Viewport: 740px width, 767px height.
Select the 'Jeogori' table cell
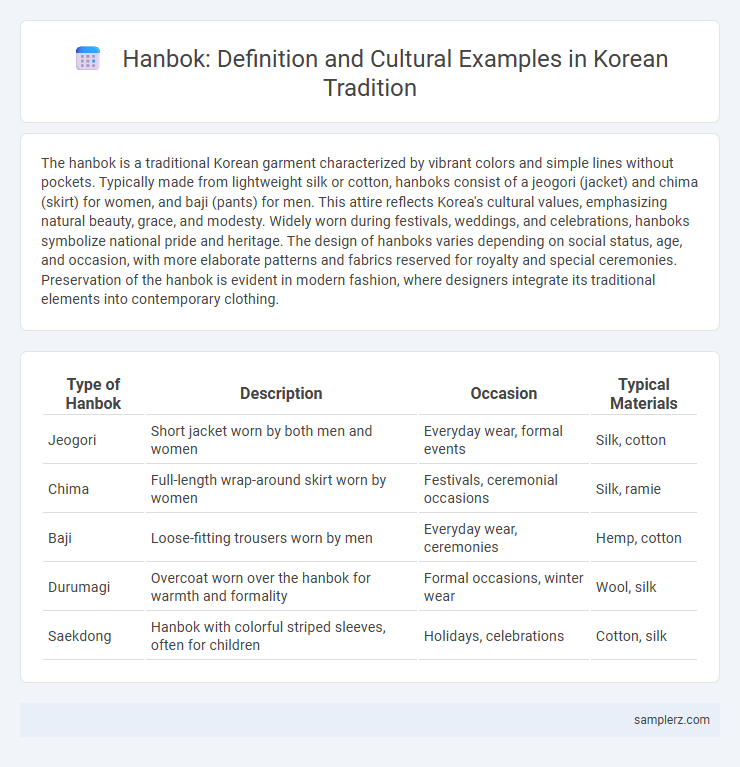(93, 440)
